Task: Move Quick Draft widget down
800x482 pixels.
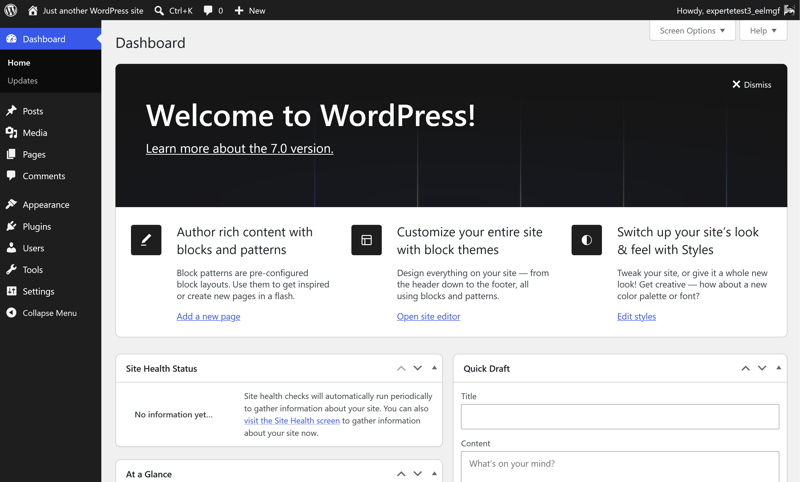Action: point(762,368)
